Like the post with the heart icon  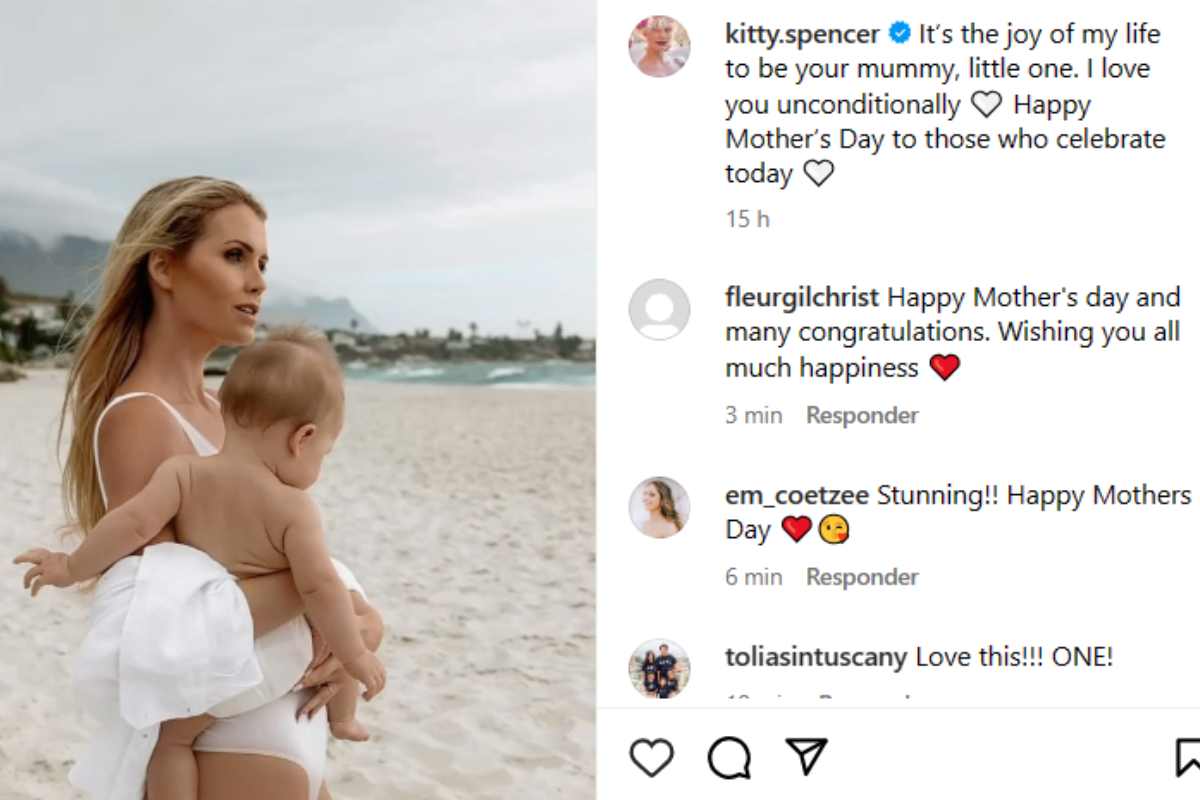click(x=651, y=758)
